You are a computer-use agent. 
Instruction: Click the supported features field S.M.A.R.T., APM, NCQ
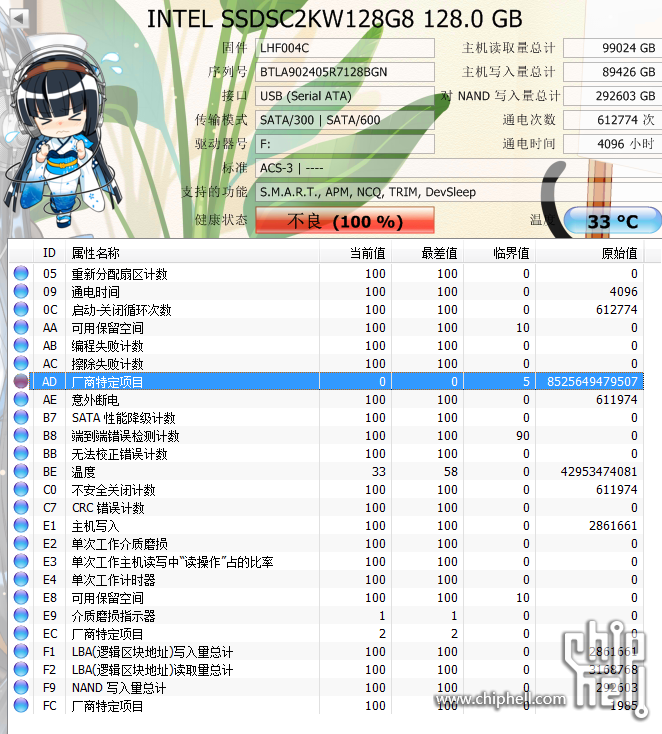tap(458, 192)
